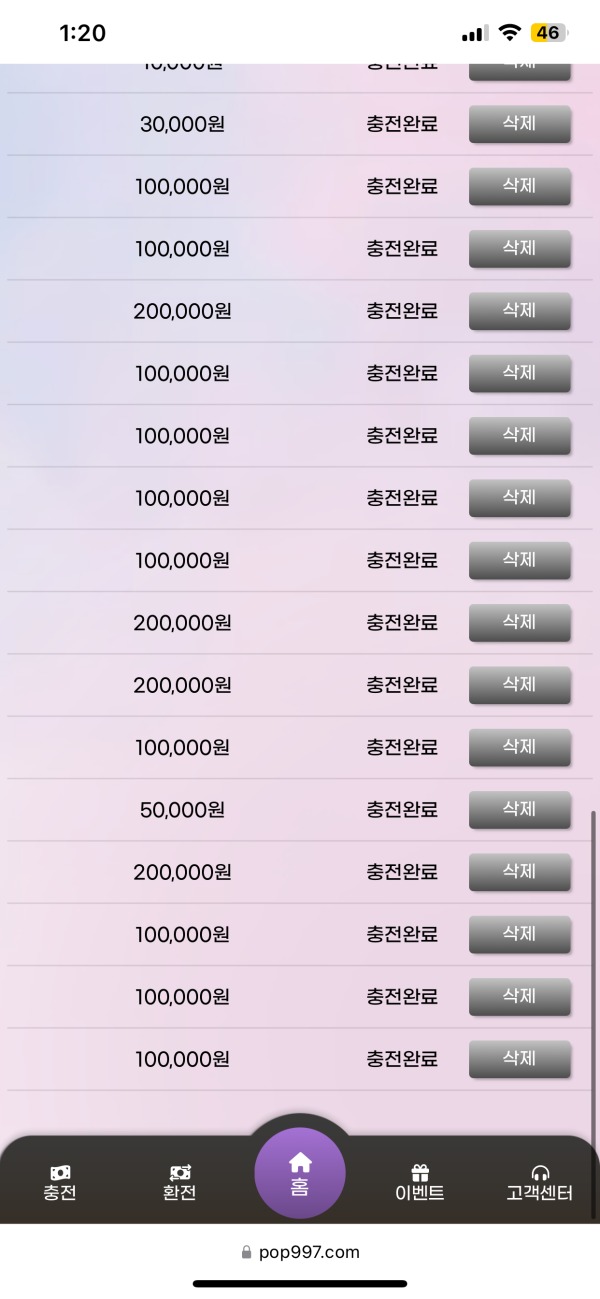This screenshot has height=1299, width=600.
Task: Tap the padlock icon beside pop997.com
Action: (x=243, y=1252)
